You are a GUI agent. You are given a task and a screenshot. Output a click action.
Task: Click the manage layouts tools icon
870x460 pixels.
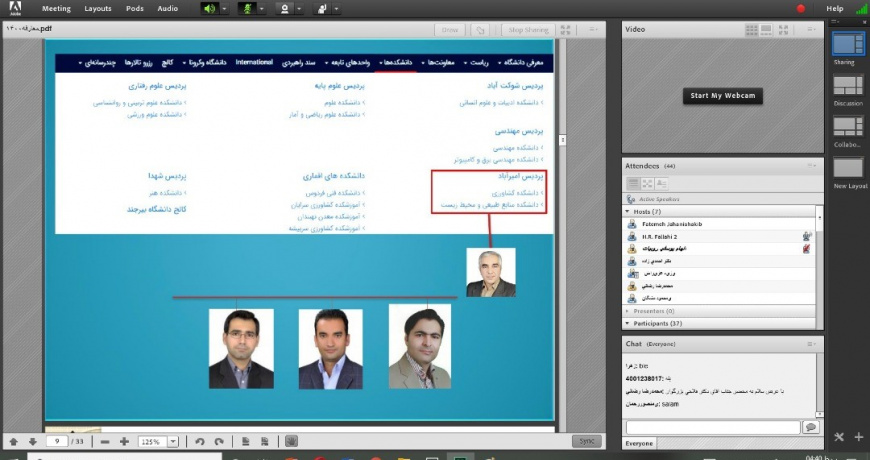tap(839, 437)
